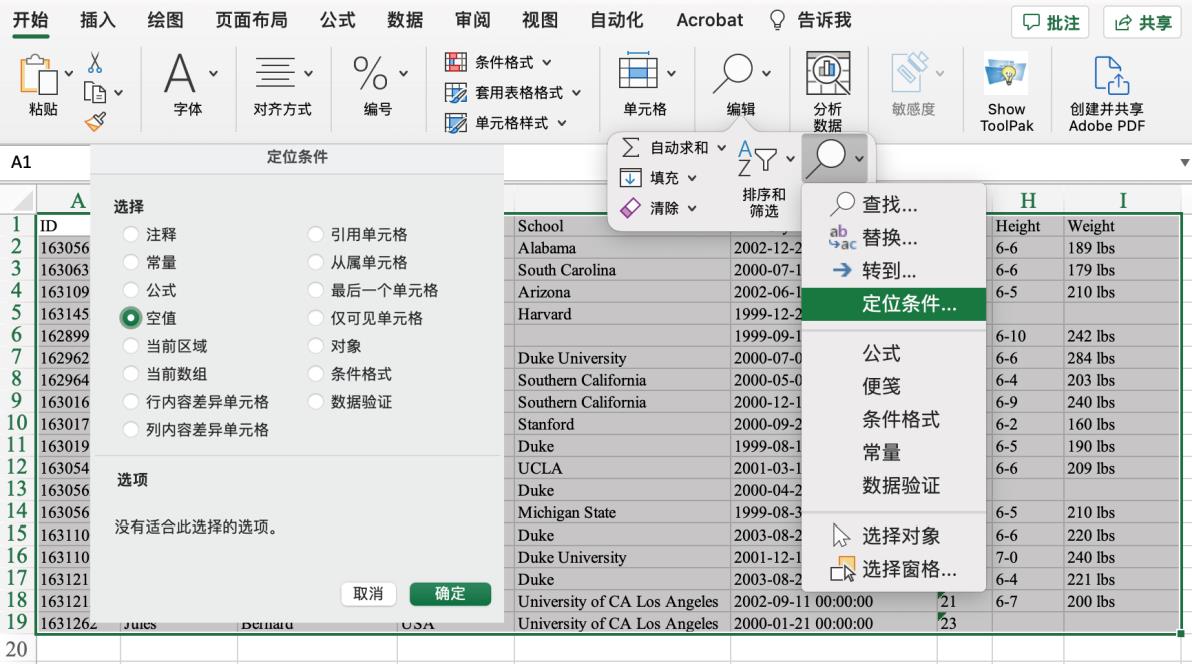This screenshot has height=664, width=1192.
Task: Click the Format Painter brush icon
Action: (95, 121)
